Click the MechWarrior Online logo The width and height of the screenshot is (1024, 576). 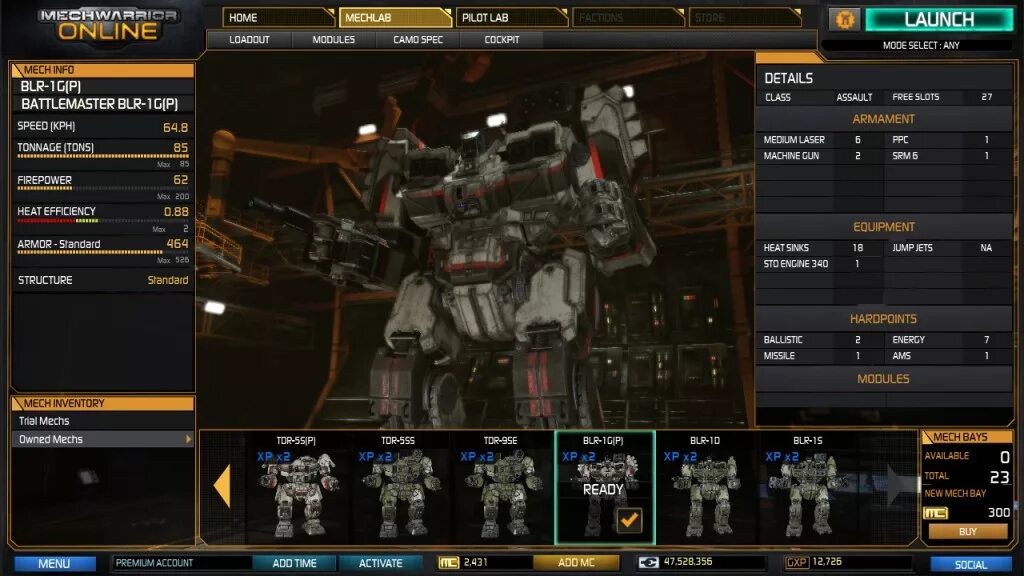108,25
